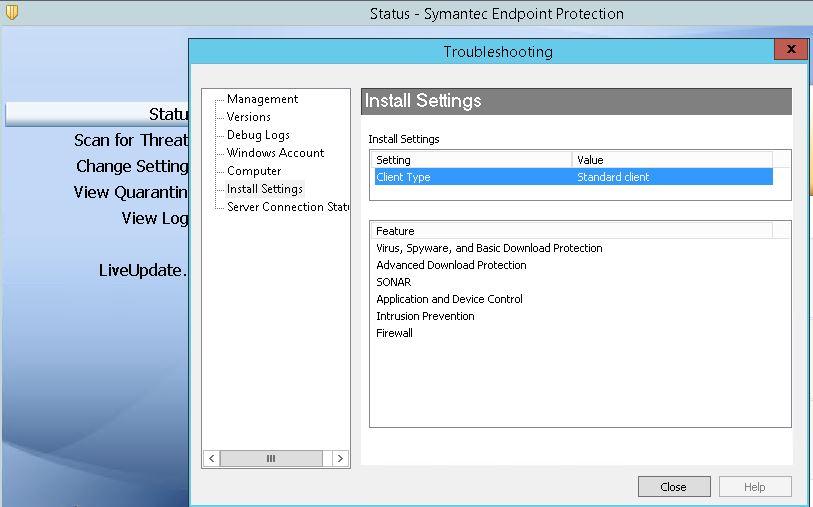This screenshot has height=507, width=813.
Task: Sort by the Value column header
Action: click(670, 160)
